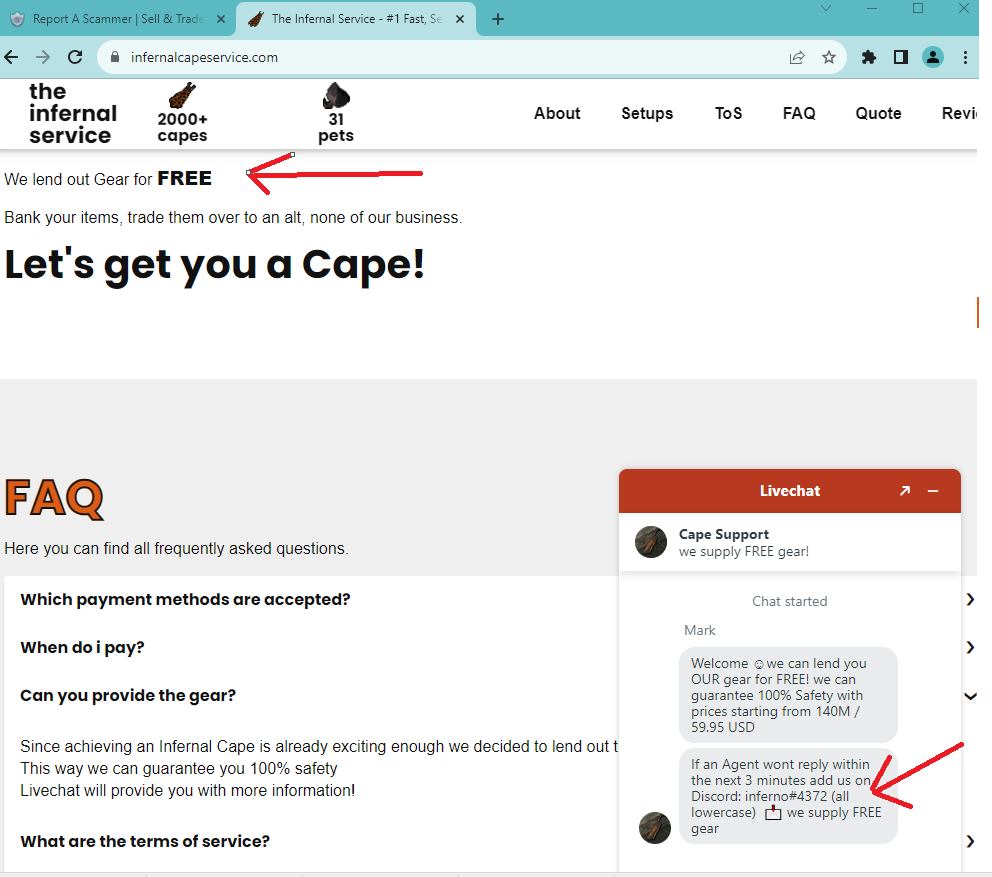Click the 'Cape Support' name in chat header
This screenshot has height=877, width=992.
tap(724, 534)
